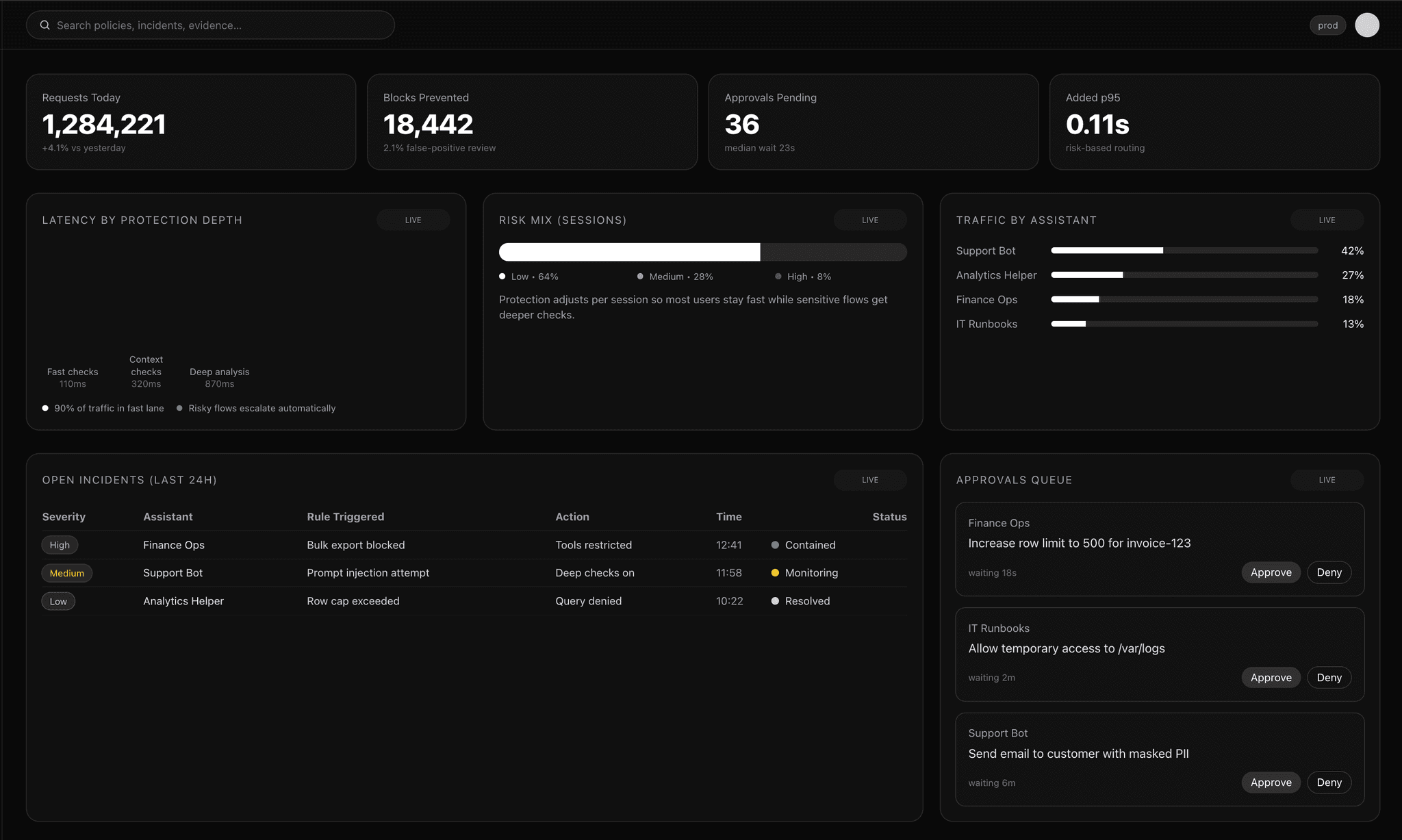This screenshot has height=840, width=1402.
Task: Deny temporary access to /var/logs
Action: [x=1329, y=677]
